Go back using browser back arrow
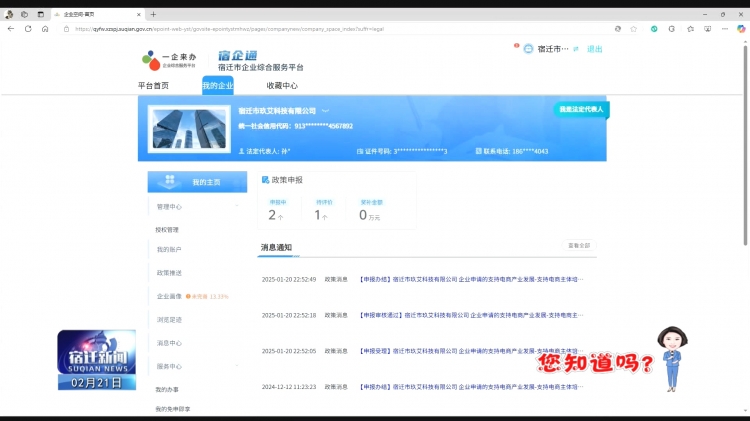Screen dimensions: 750x421 11,29
